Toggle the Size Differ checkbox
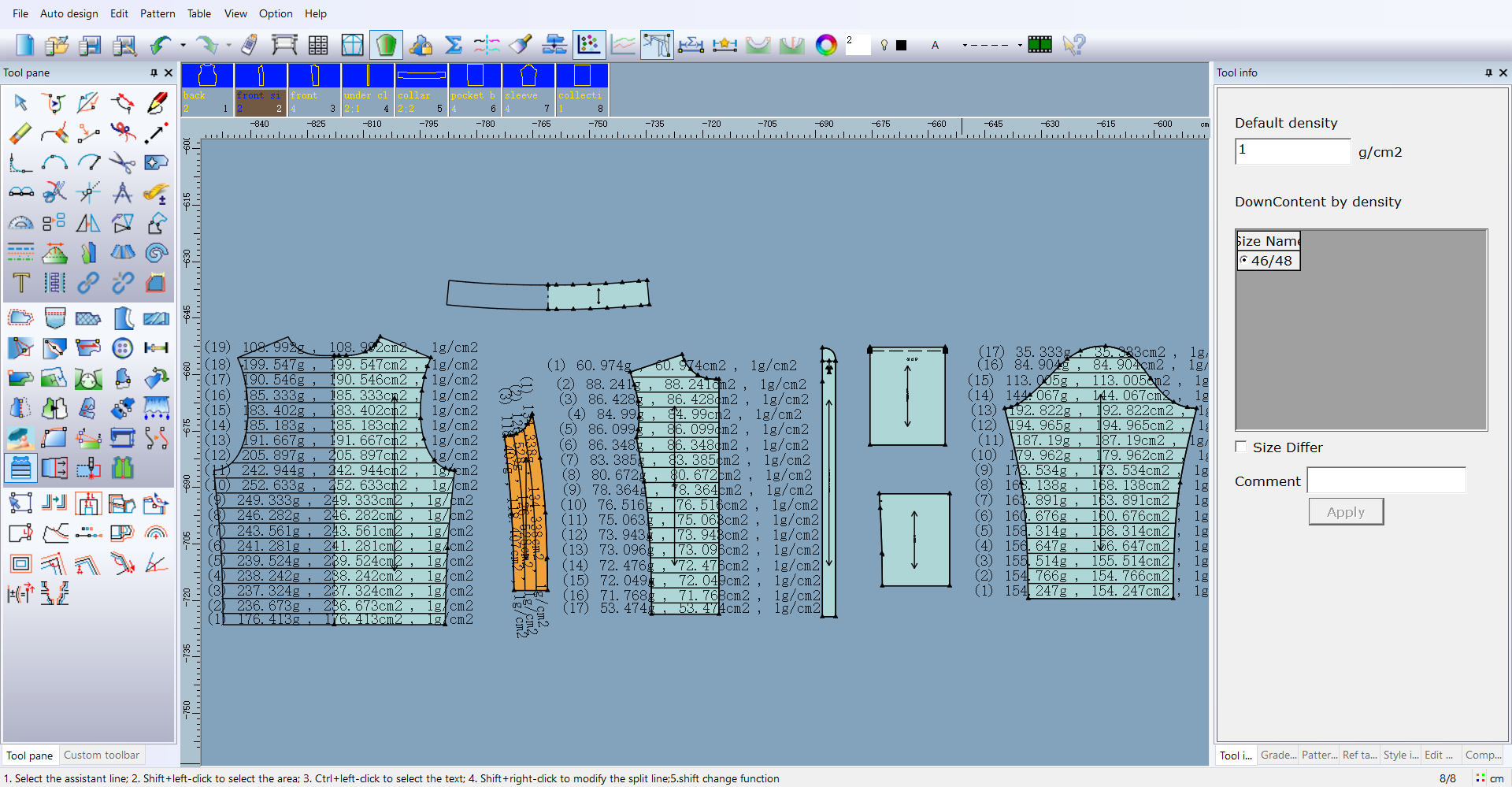Image resolution: width=1512 pixels, height=787 pixels. pyautogui.click(x=1241, y=447)
